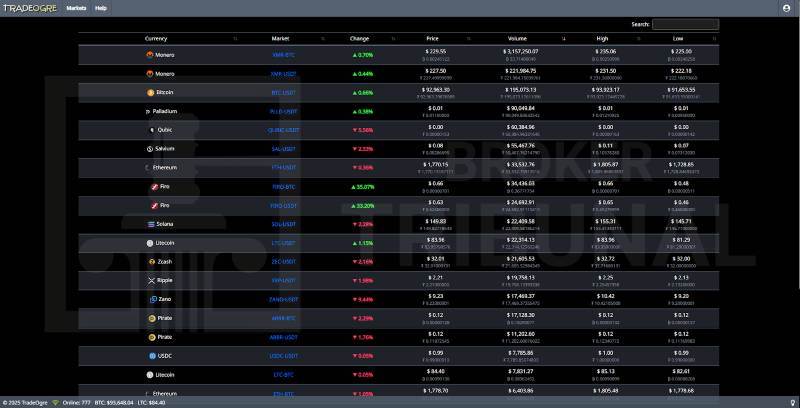The height and width of the screenshot is (408, 800).
Task: Open the XMR-BTC market link
Action: 284,55
